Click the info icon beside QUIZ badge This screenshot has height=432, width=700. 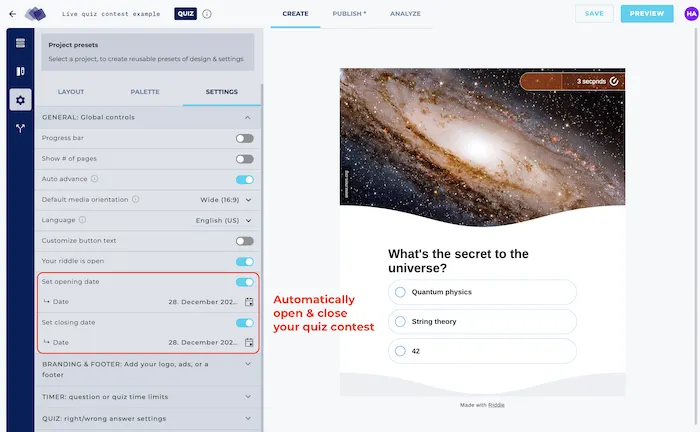[207, 14]
